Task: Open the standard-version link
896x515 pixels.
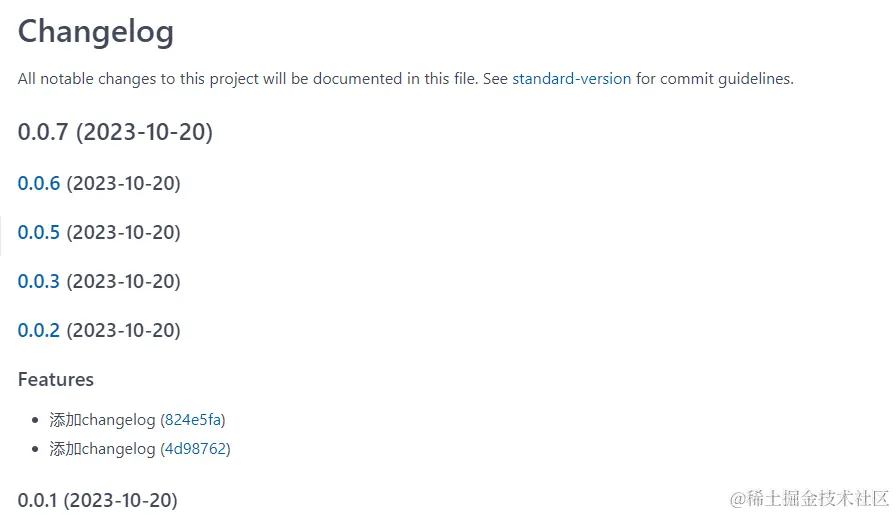Action: coord(571,79)
